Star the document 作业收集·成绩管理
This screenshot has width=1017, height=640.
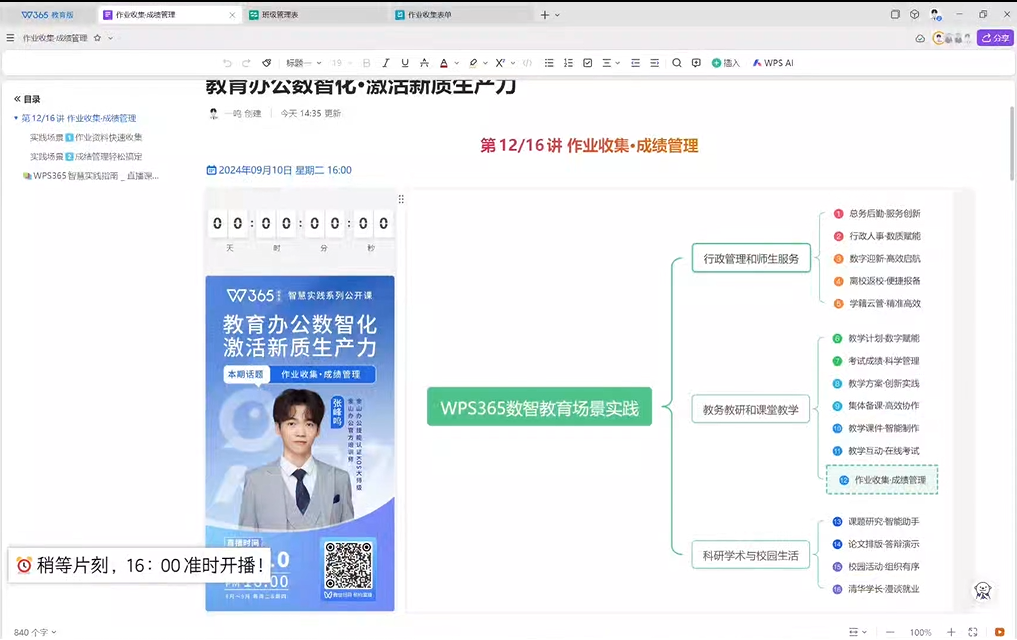pyautogui.click(x=97, y=38)
